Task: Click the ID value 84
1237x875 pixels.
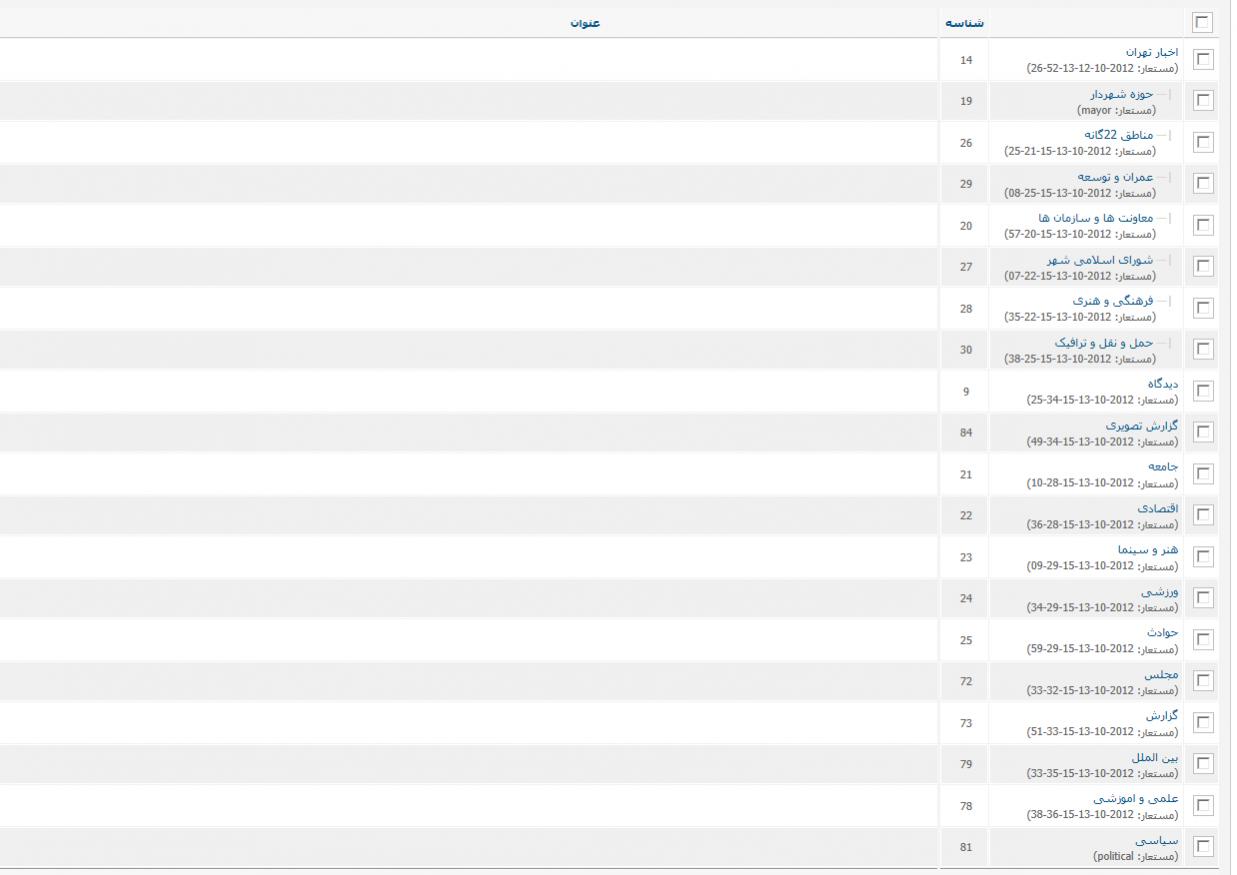Action: [966, 433]
